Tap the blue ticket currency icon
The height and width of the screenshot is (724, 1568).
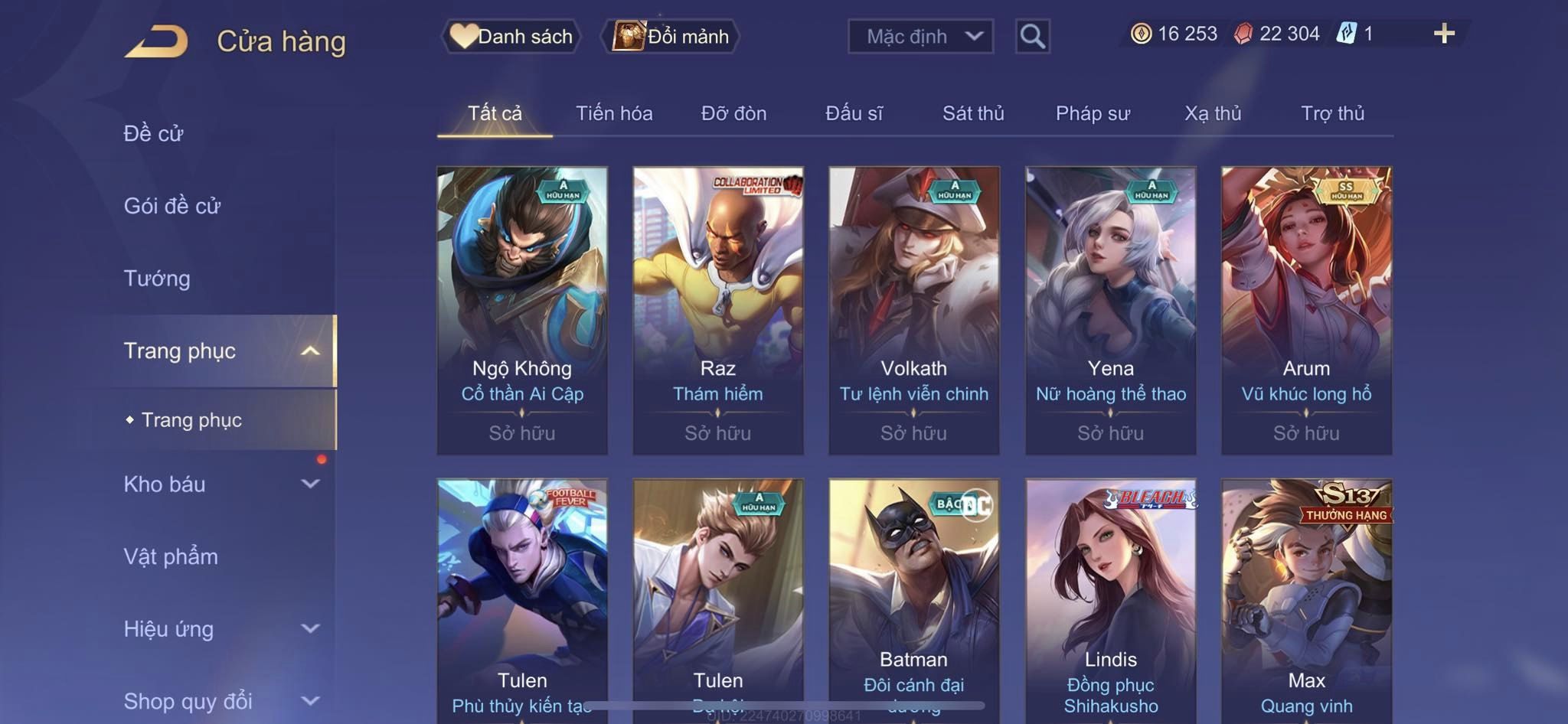pos(1346,34)
